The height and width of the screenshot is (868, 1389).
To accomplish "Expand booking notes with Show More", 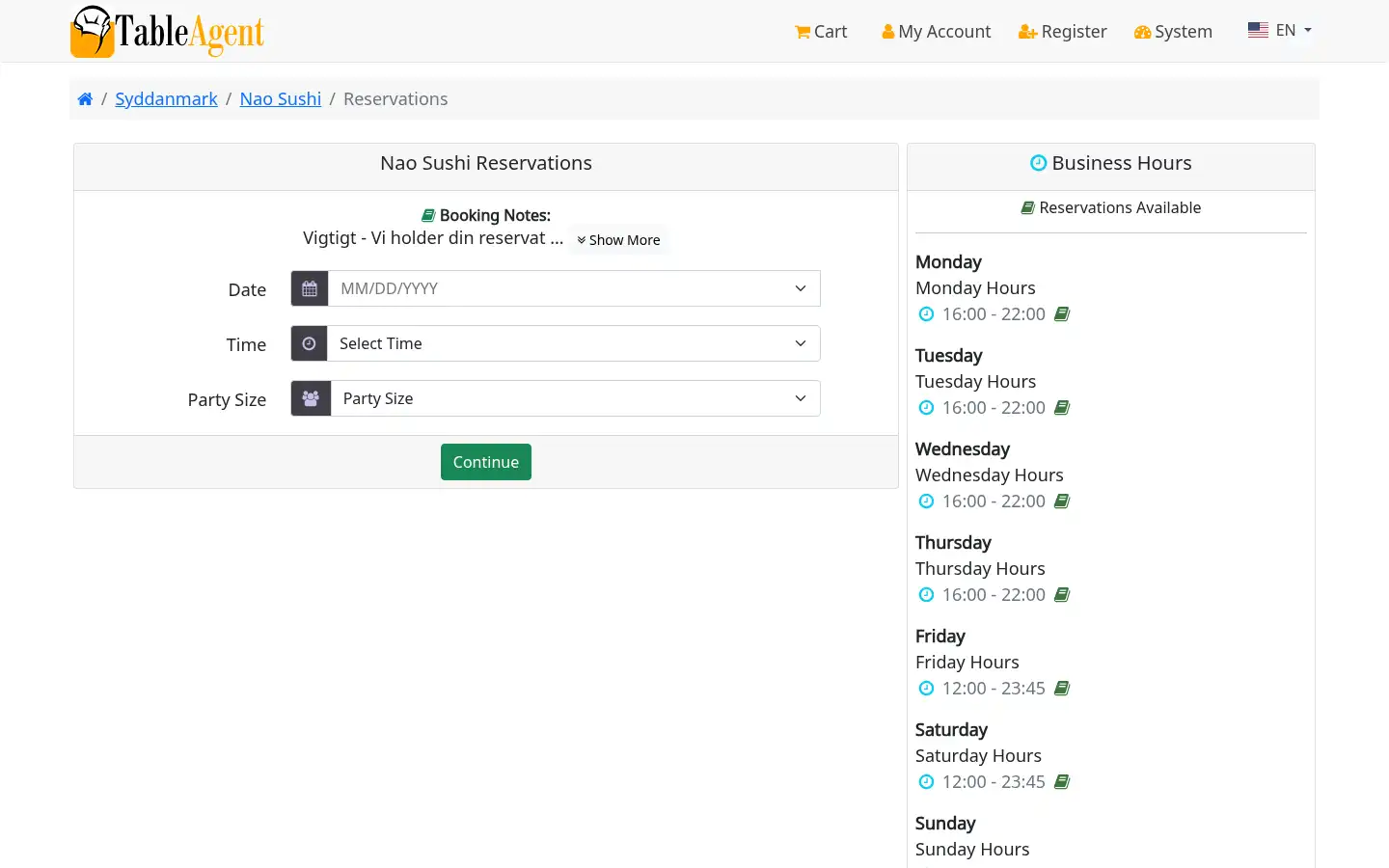I will coord(618,240).
